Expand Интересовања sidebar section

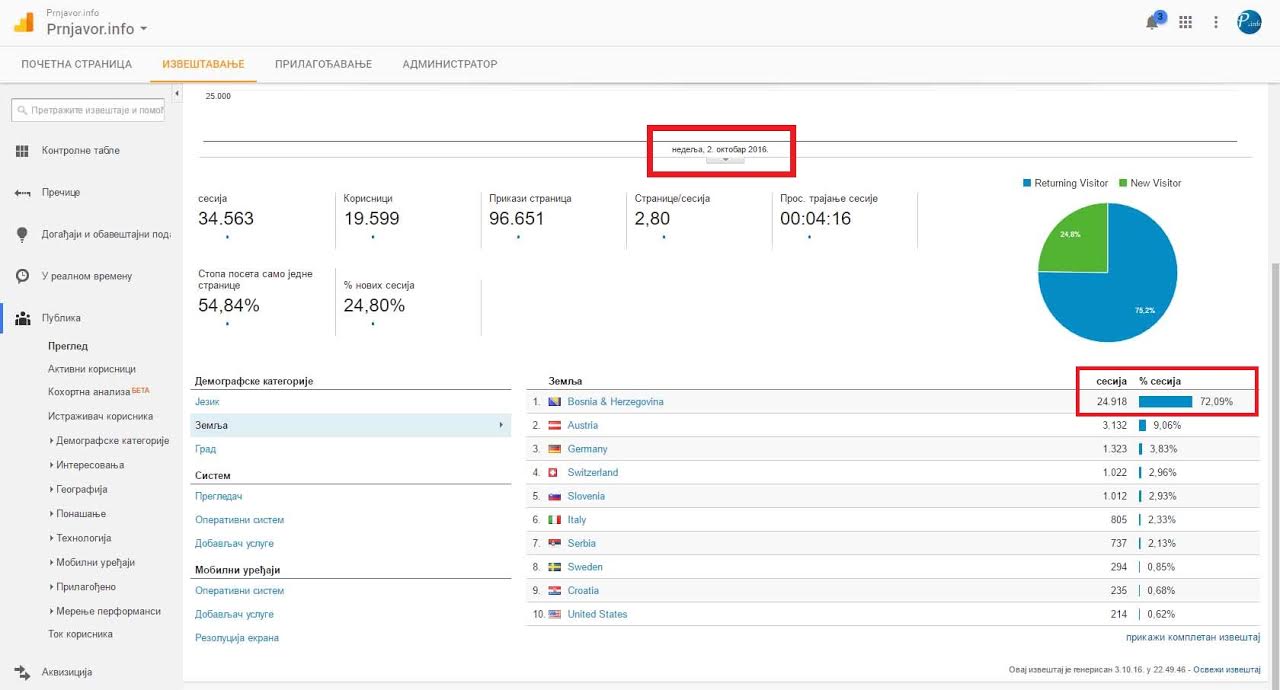point(86,465)
